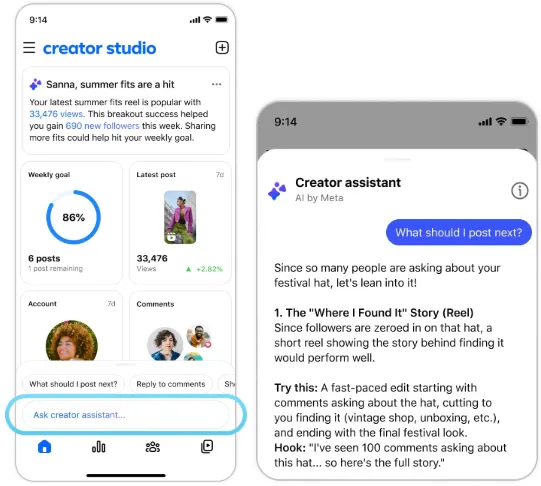Tap the 86% weekly goal progress ring
Image resolution: width=541 pixels, height=486 pixels.
tap(73, 217)
